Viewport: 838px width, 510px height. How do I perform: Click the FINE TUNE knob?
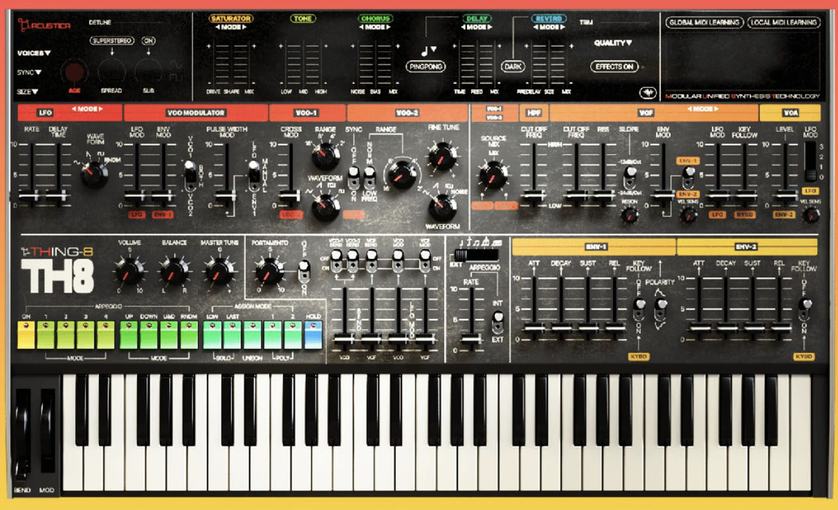443,156
